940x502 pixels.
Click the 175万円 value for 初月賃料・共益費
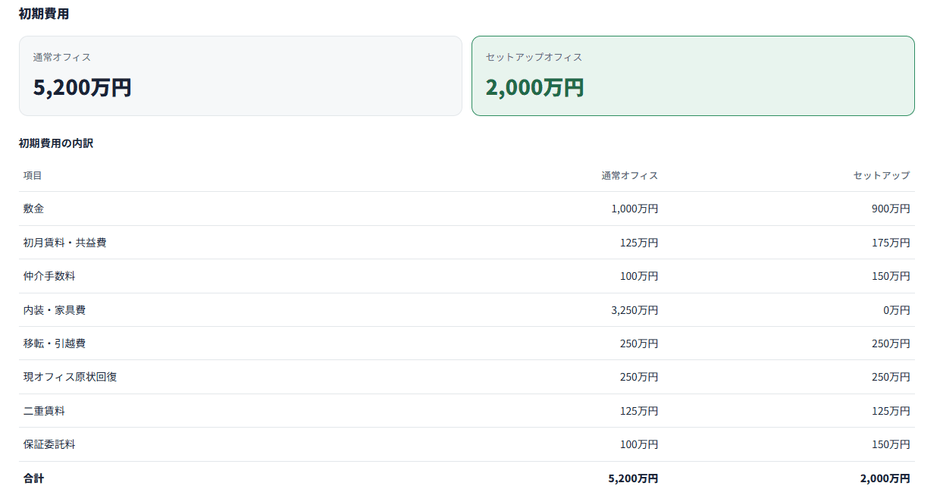890,243
